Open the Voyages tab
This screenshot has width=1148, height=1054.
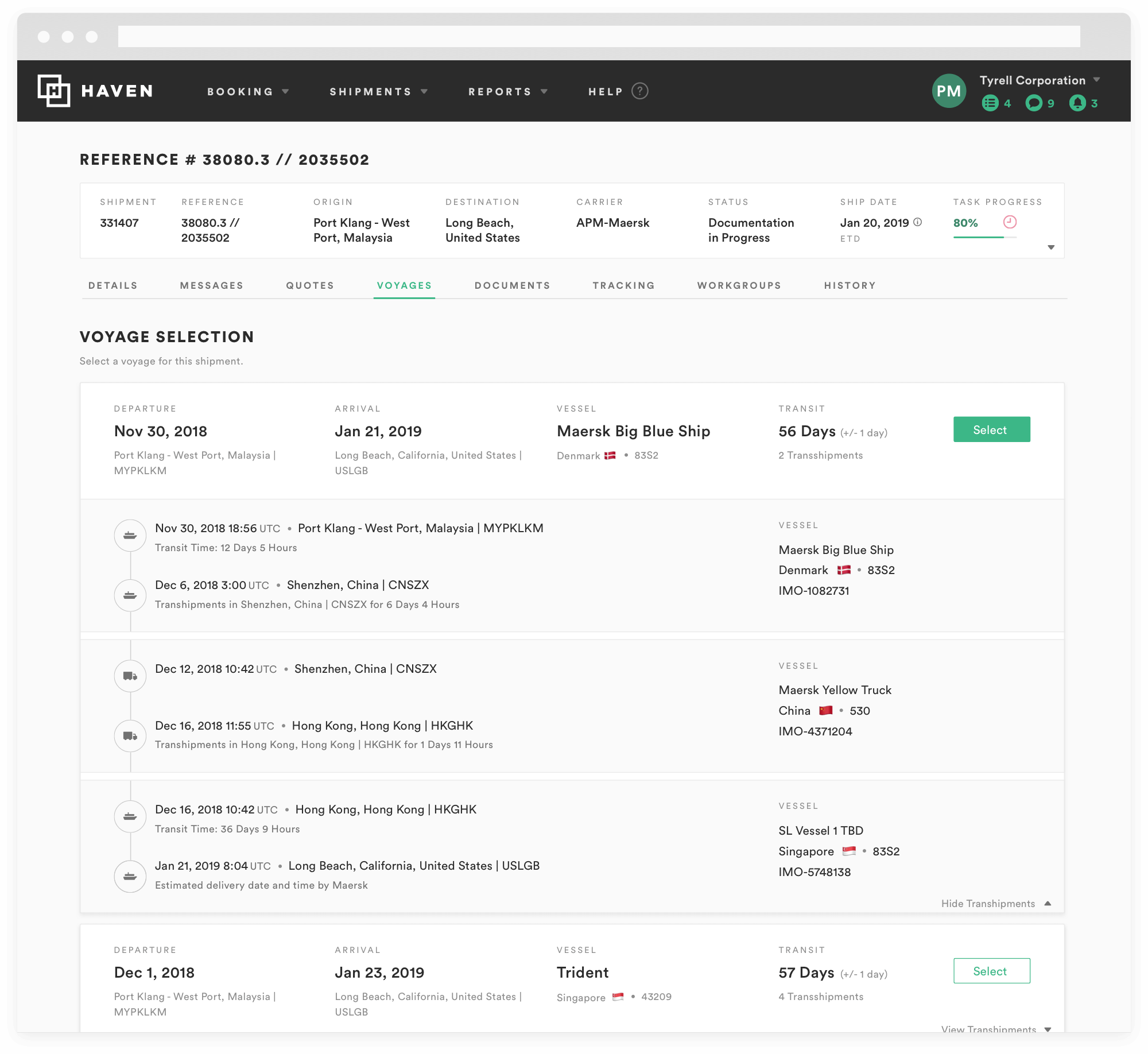pos(404,285)
